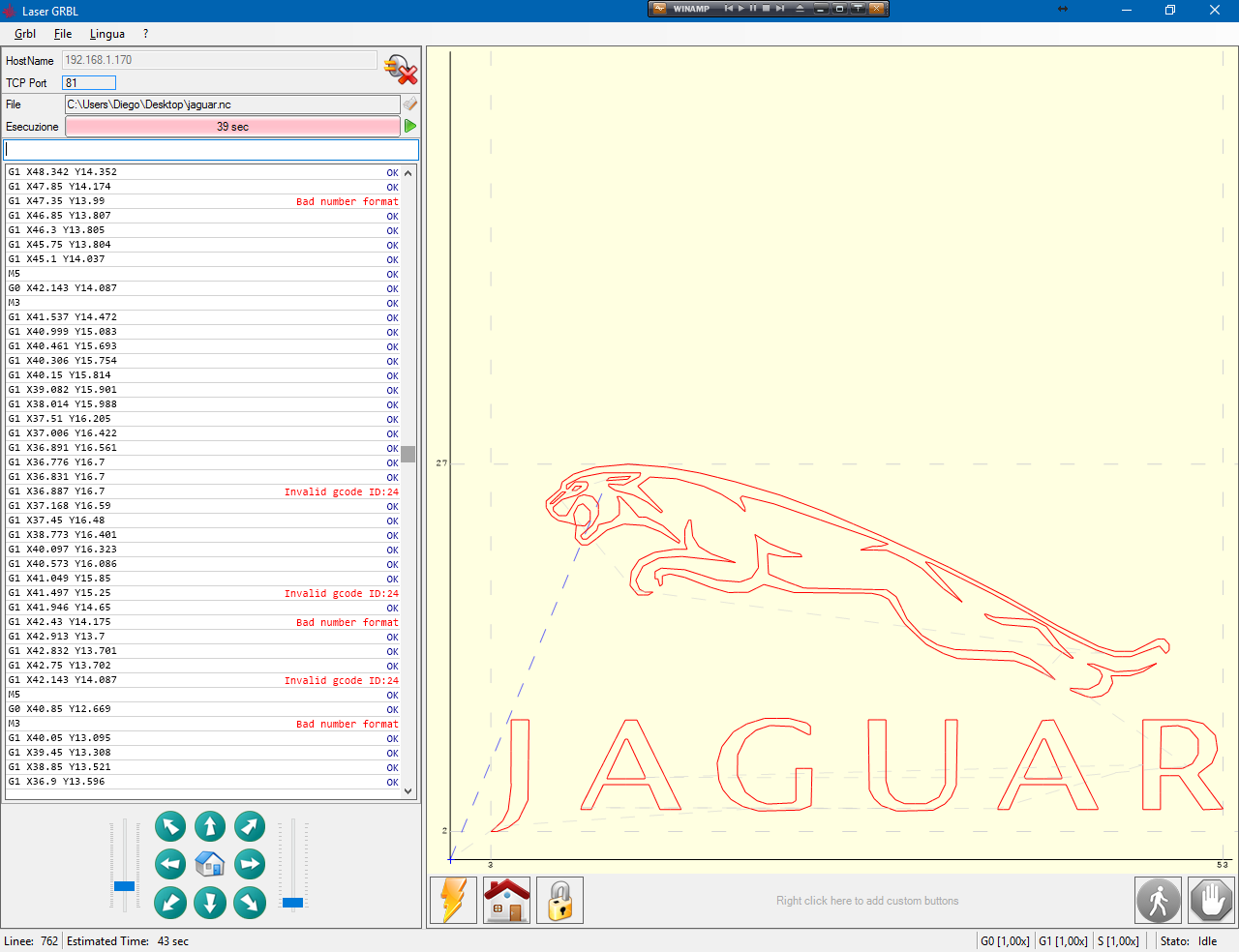Jog down with the down arrow button
Viewport: 1239px width, 952px height.
tap(210, 903)
